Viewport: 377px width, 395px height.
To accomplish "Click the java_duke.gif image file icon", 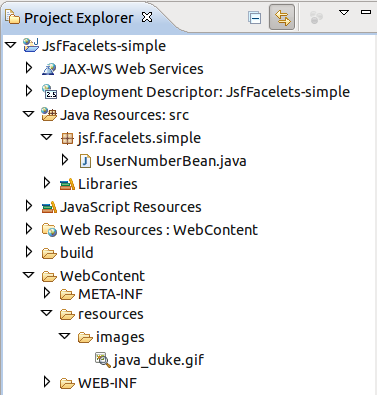I will click(x=103, y=360).
